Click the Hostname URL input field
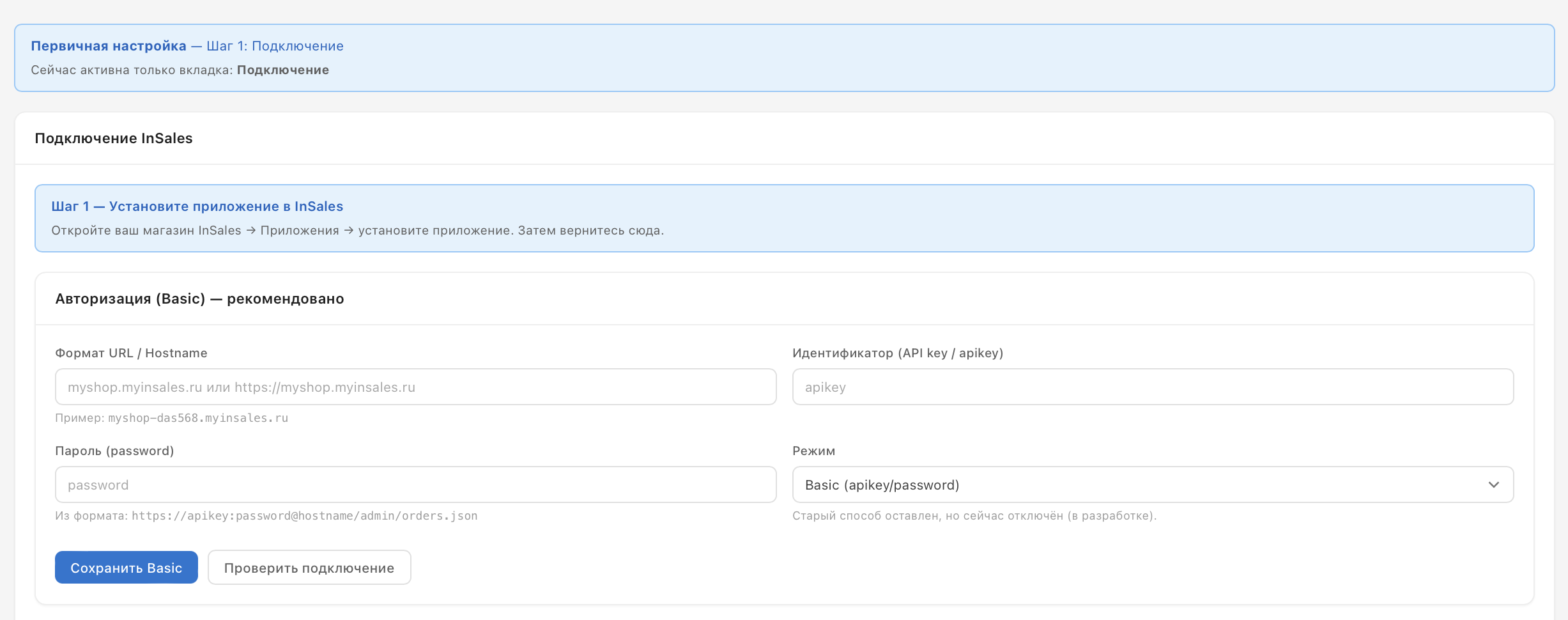Image resolution: width=1568 pixels, height=620 pixels. (415, 387)
